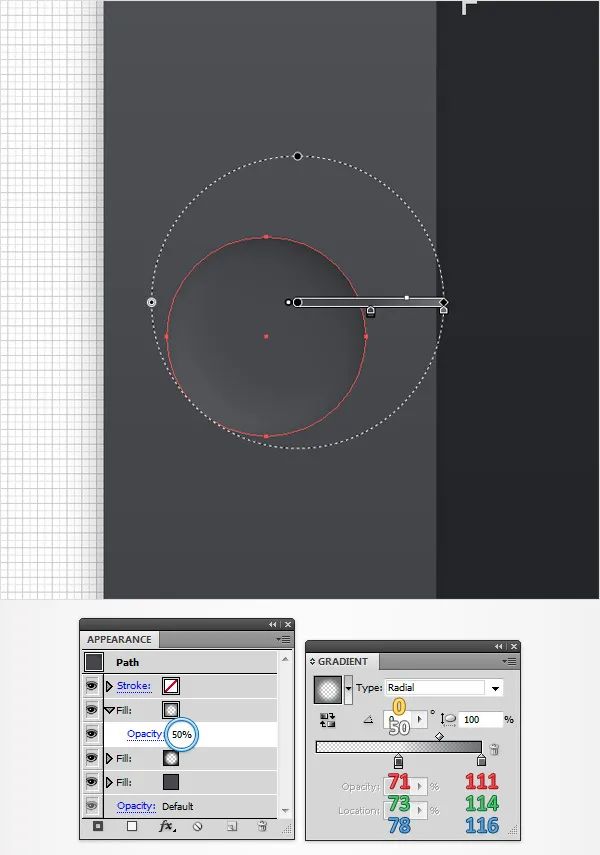Click the Appearance panel scroll down arrow
The width and height of the screenshot is (600, 855).
tap(285, 811)
